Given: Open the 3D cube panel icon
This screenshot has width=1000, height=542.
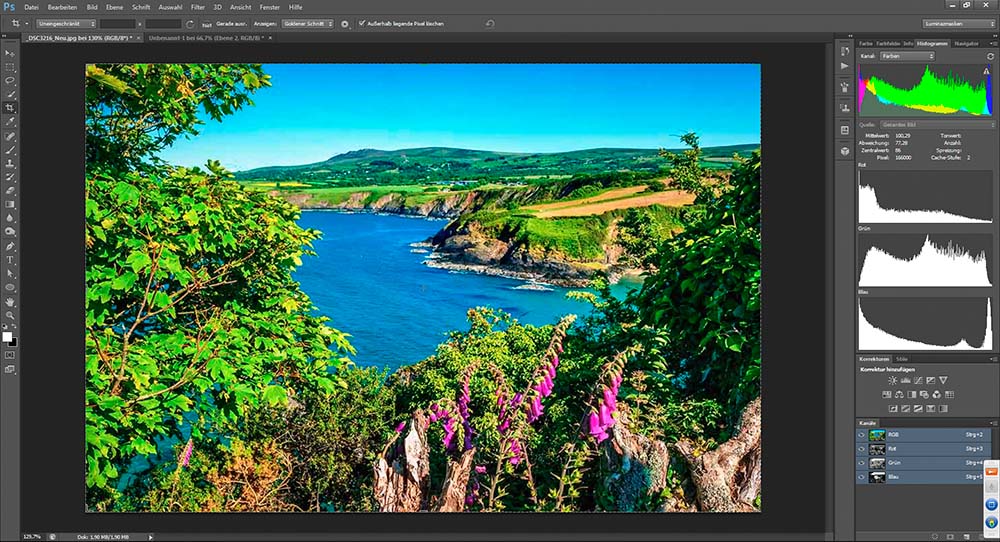Looking at the screenshot, I should click(x=845, y=151).
